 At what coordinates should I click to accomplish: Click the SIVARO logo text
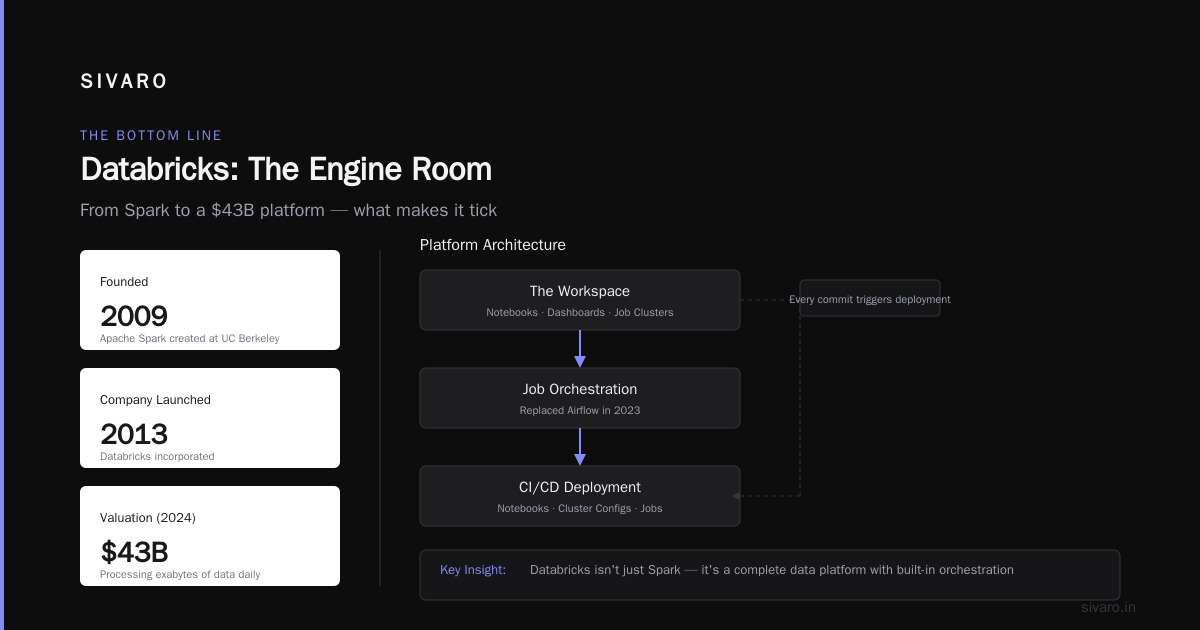124,82
